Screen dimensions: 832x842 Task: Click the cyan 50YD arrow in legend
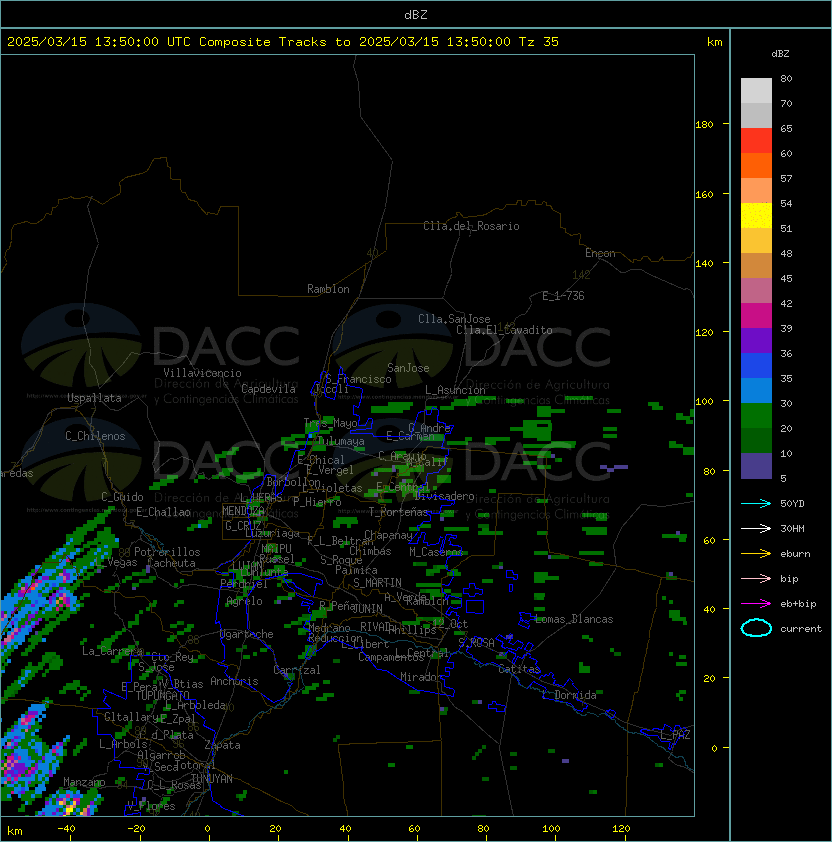[756, 503]
